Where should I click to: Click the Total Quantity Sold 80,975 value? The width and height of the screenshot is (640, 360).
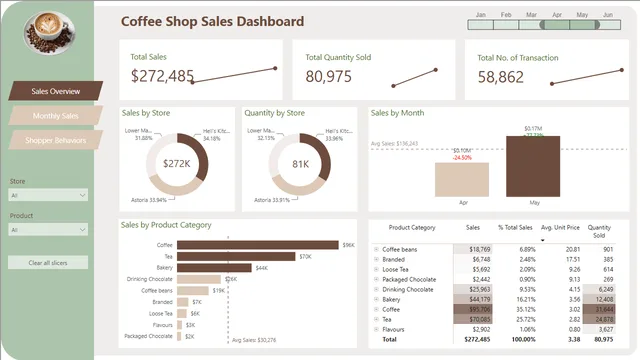click(x=329, y=76)
